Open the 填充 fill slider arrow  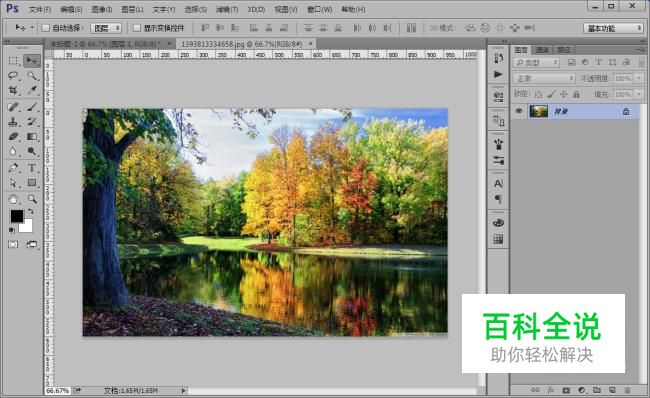pos(639,95)
